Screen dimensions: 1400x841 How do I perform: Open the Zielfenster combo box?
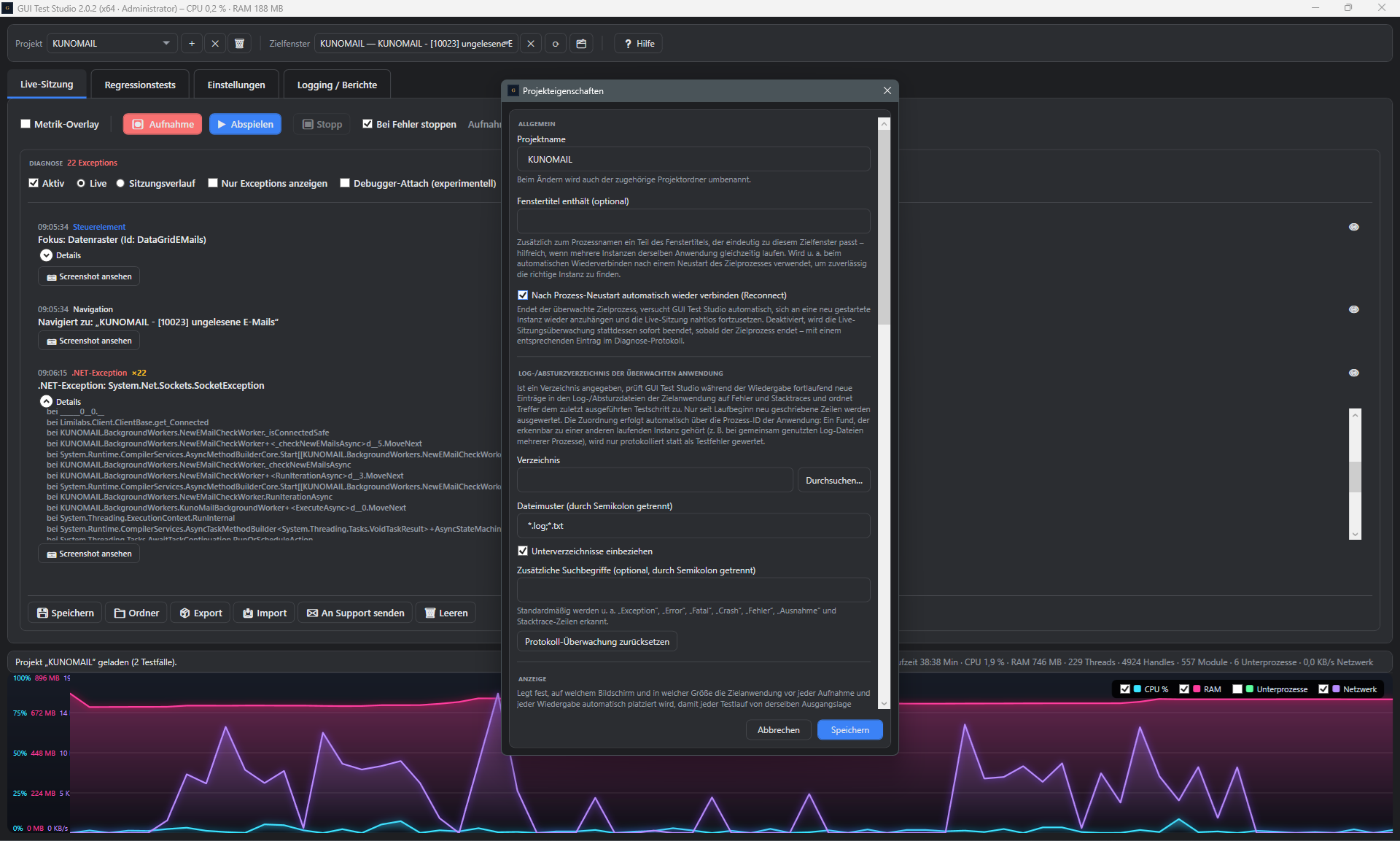416,44
